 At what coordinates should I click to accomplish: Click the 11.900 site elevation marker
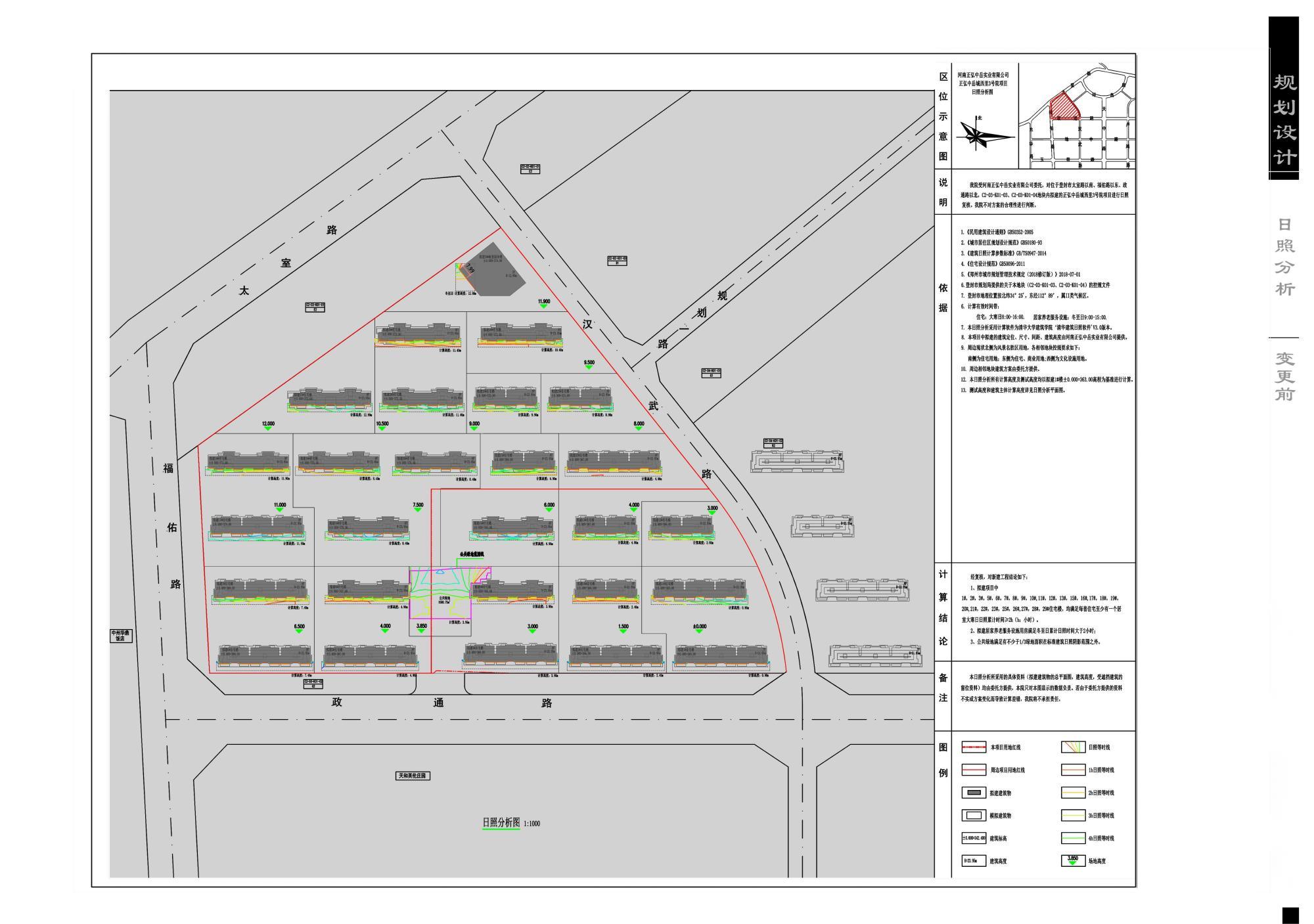[x=543, y=303]
